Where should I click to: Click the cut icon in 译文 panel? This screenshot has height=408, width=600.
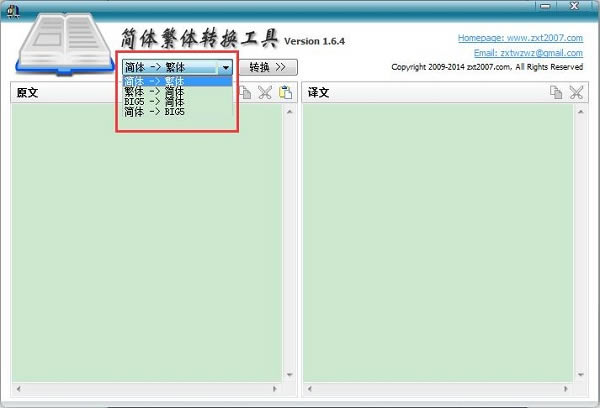pos(576,93)
